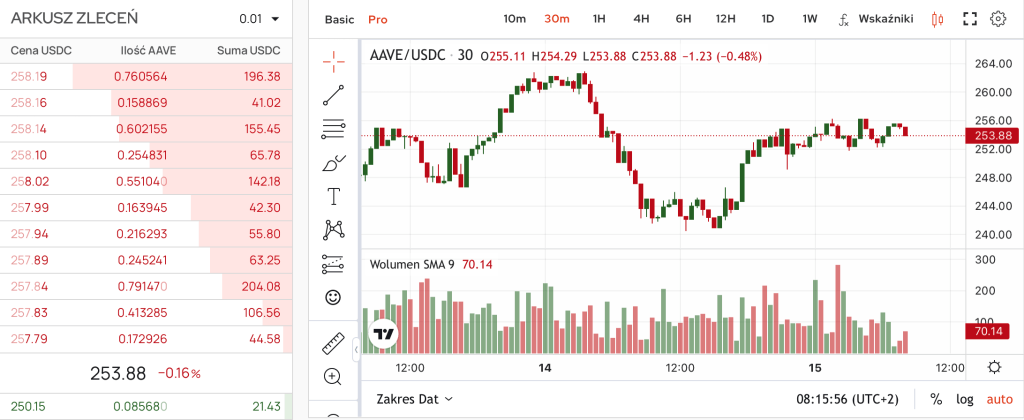
Task: Enter fullscreen chart mode
Action: [x=968, y=19]
